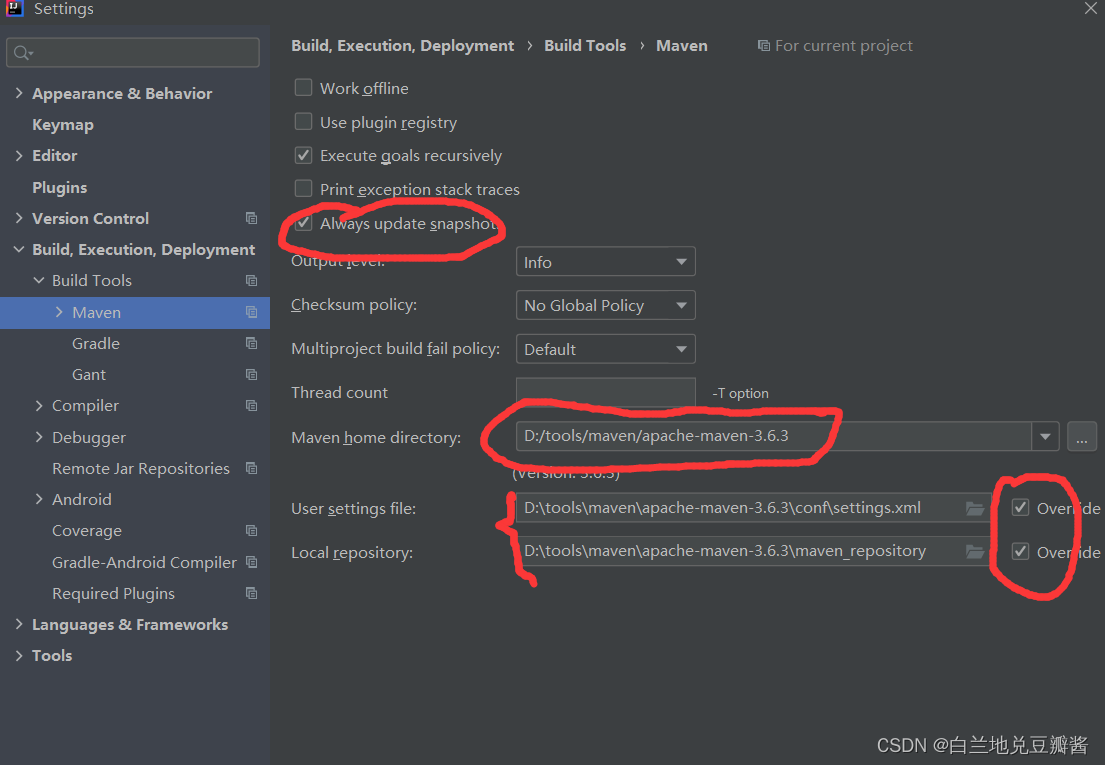Image resolution: width=1105 pixels, height=765 pixels.
Task: Collapse Build, Execution, Deployment section
Action: pyautogui.click(x=19, y=249)
